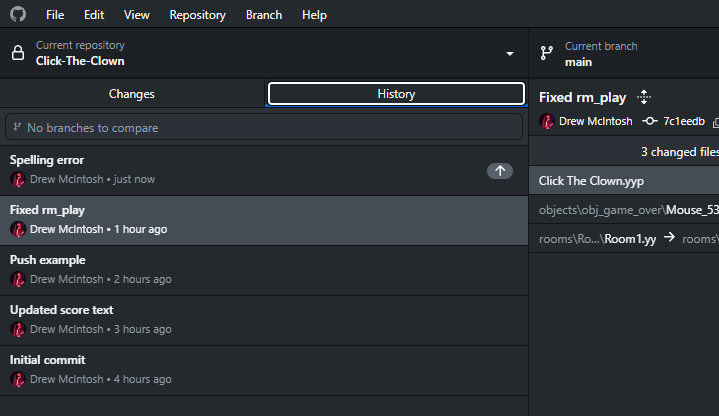719x416 pixels.
Task: Select the Initial commit row
Action: pos(264,371)
